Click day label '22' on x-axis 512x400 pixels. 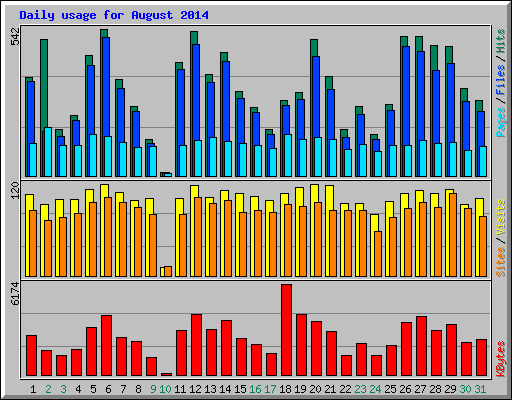pyautogui.click(x=346, y=389)
